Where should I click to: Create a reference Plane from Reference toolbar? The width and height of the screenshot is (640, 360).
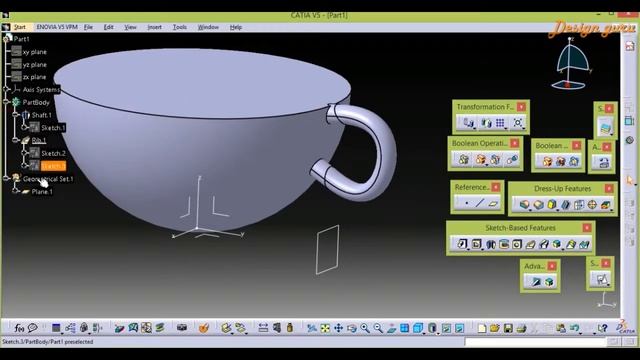pos(493,203)
